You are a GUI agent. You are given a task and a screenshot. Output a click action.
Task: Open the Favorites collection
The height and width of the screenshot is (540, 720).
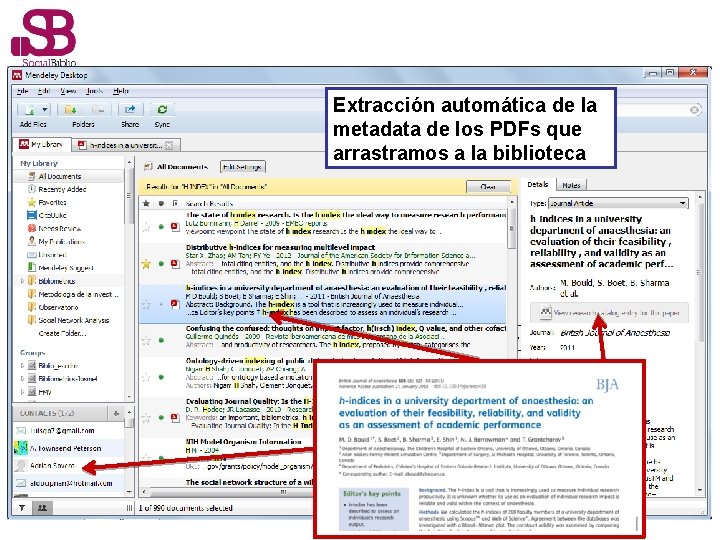point(52,202)
